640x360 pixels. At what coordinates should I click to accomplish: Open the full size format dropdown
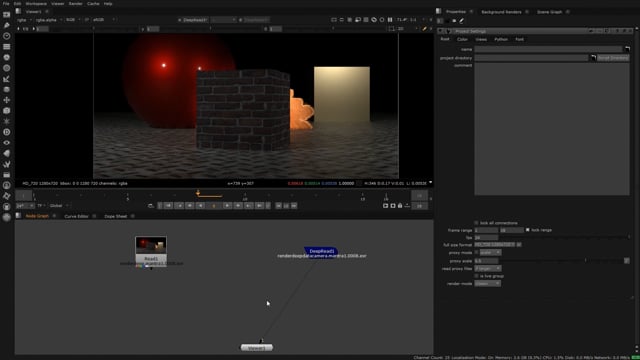(495, 244)
